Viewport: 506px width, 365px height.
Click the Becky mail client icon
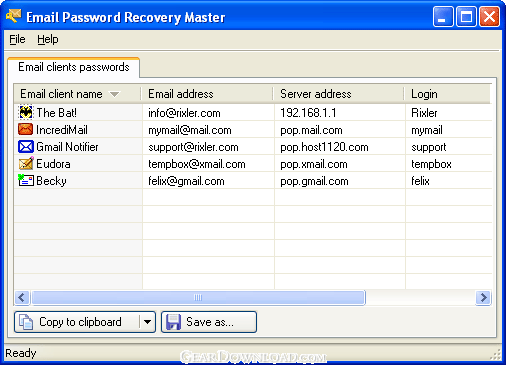click(x=26, y=180)
